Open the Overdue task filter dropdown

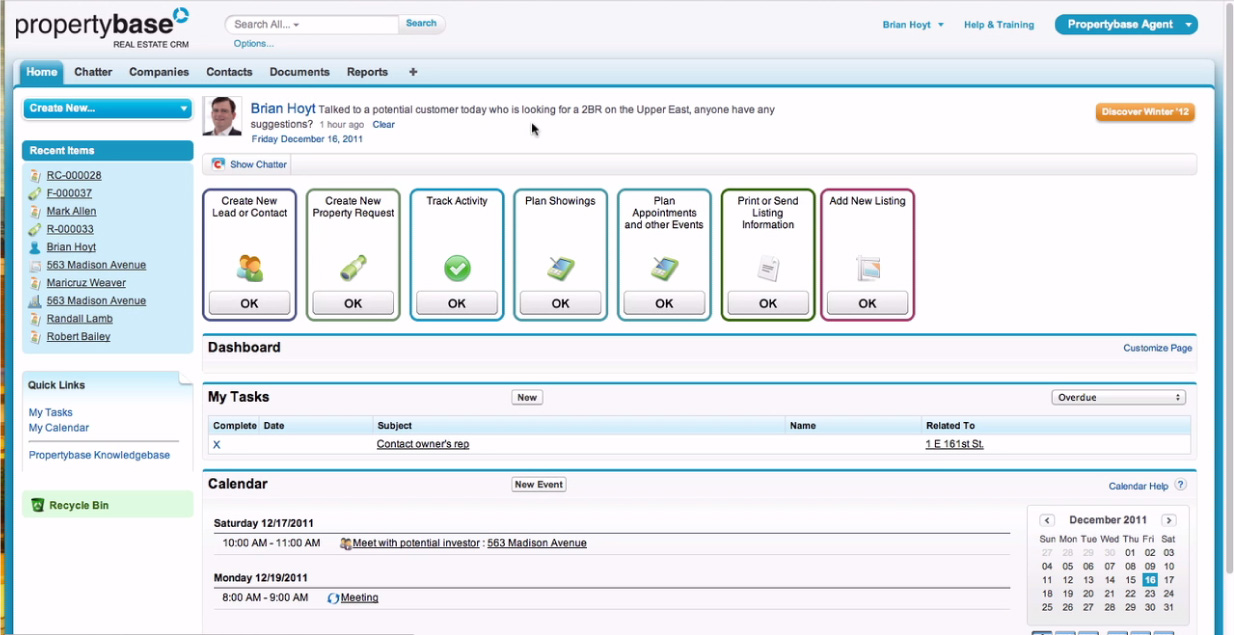(x=1118, y=398)
